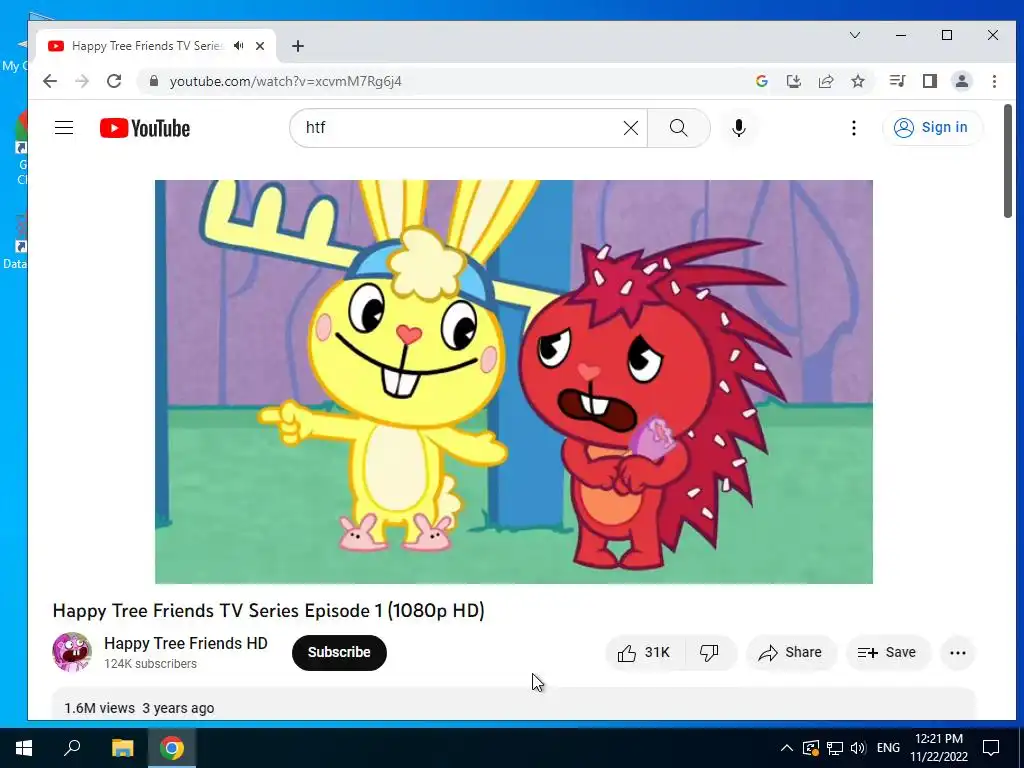Switch input language ENG

pyautogui.click(x=888, y=748)
